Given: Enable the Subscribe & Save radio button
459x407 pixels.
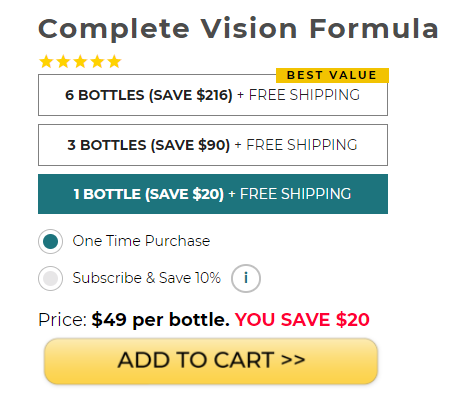Looking at the screenshot, I should (50, 278).
